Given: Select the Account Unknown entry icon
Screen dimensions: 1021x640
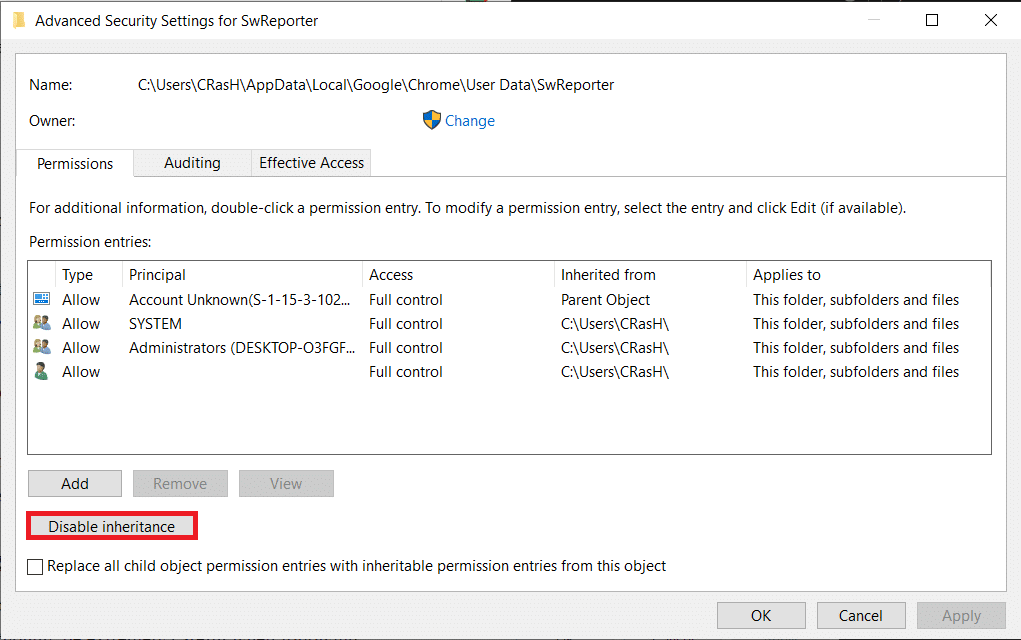Looking at the screenshot, I should pyautogui.click(x=41, y=300).
